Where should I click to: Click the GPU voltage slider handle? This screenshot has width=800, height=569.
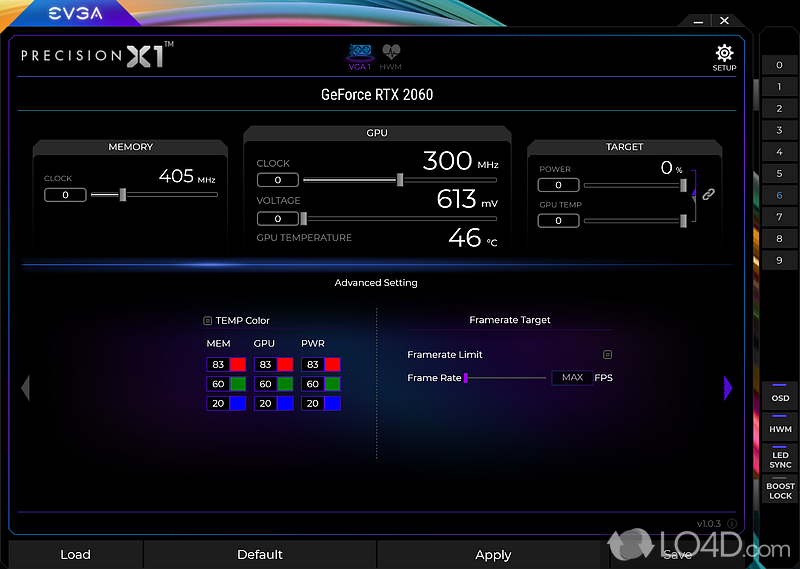(304, 218)
